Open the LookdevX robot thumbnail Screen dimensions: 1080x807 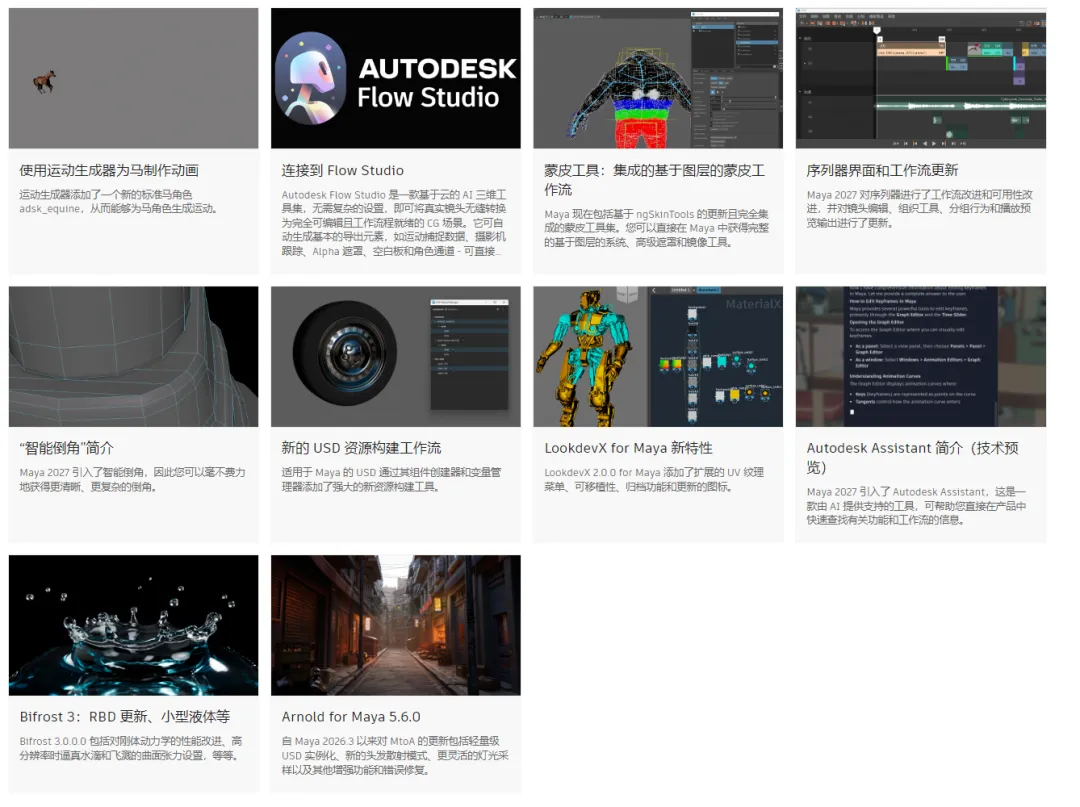pyautogui.click(x=658, y=357)
